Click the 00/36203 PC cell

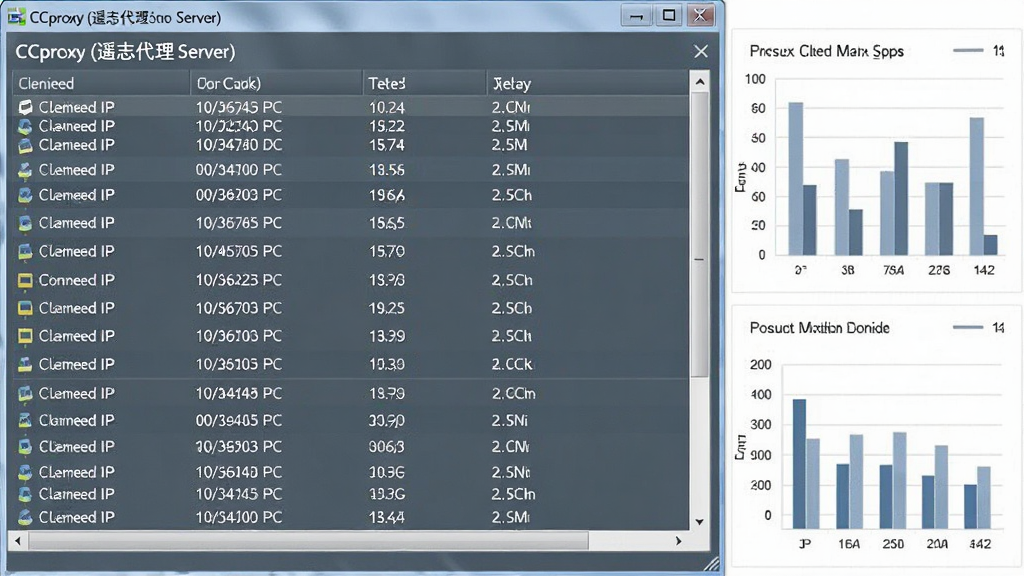(x=239, y=195)
